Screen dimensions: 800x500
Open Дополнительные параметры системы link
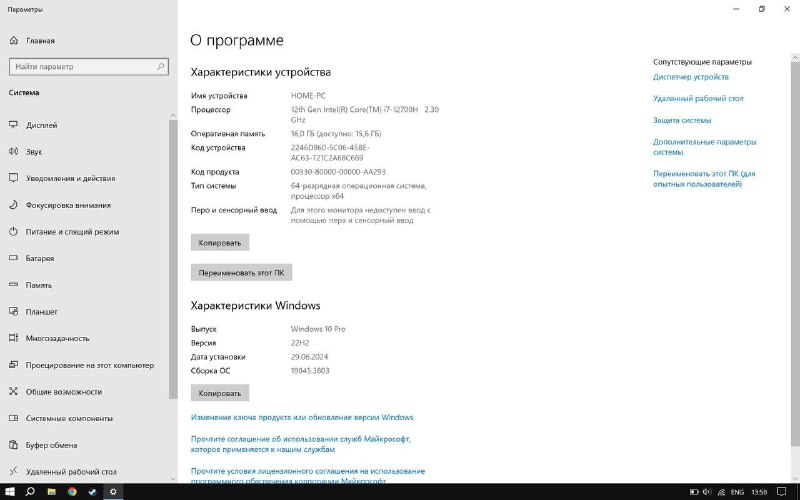[x=705, y=147]
